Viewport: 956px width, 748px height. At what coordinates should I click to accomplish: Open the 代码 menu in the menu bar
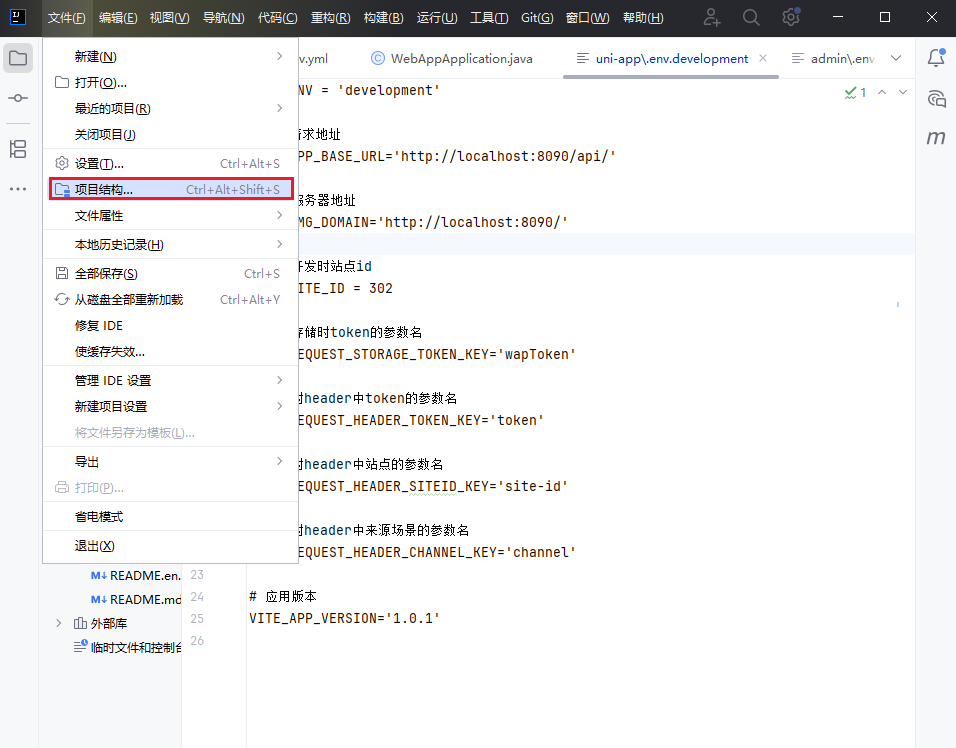[x=277, y=18]
